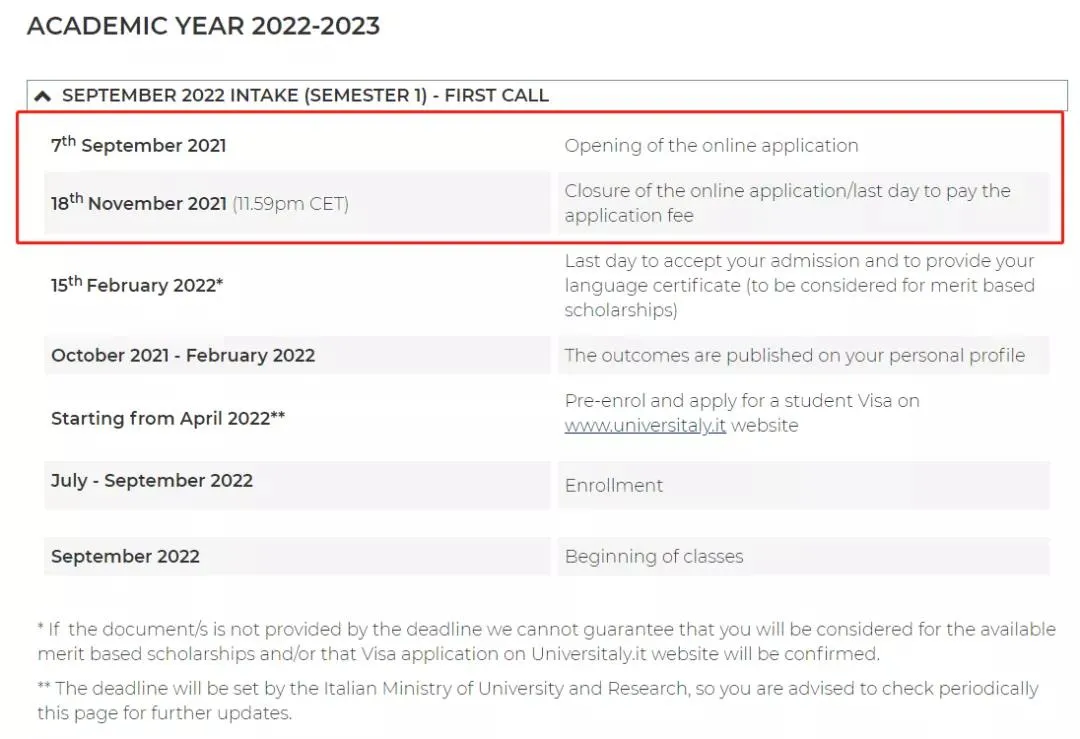Select the 'September 2022' date cell beside 'Beginning of classes'

pyautogui.click(x=125, y=557)
